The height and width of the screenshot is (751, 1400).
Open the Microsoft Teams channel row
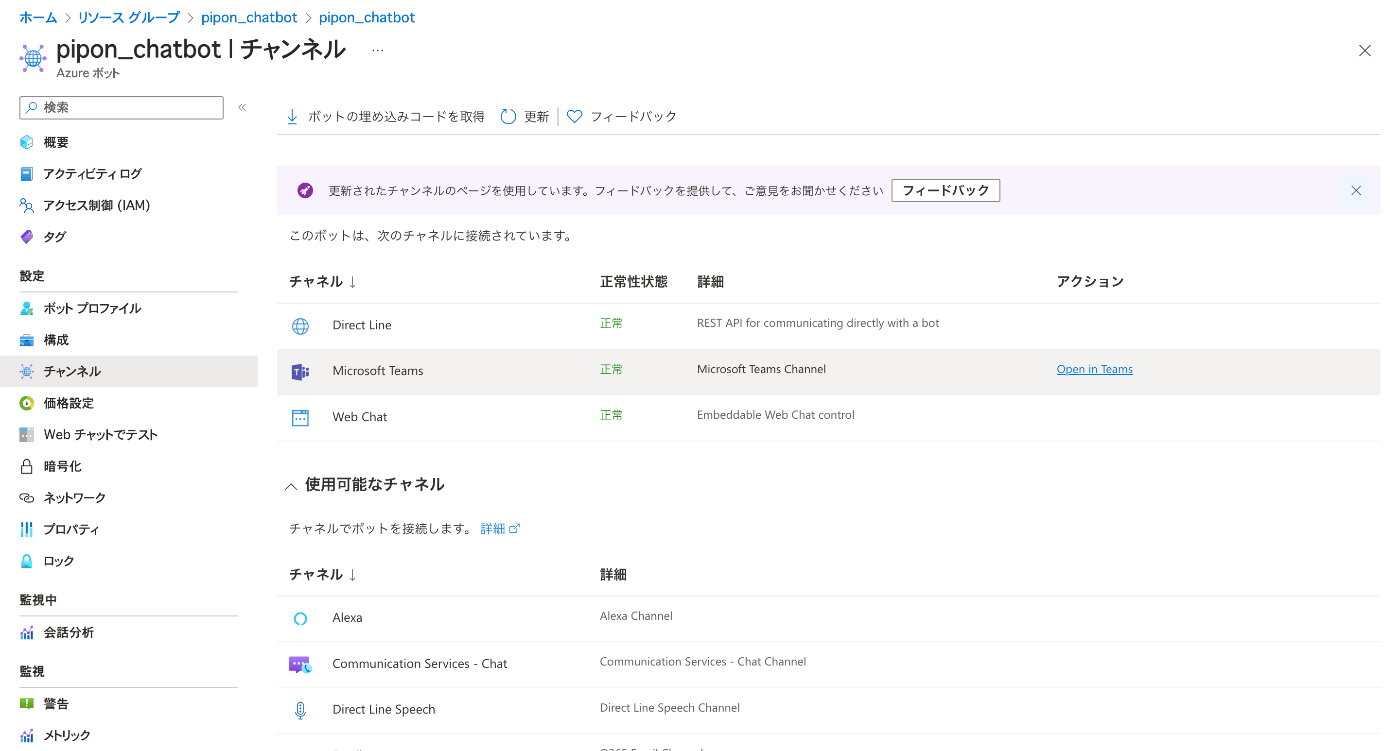[829, 372]
